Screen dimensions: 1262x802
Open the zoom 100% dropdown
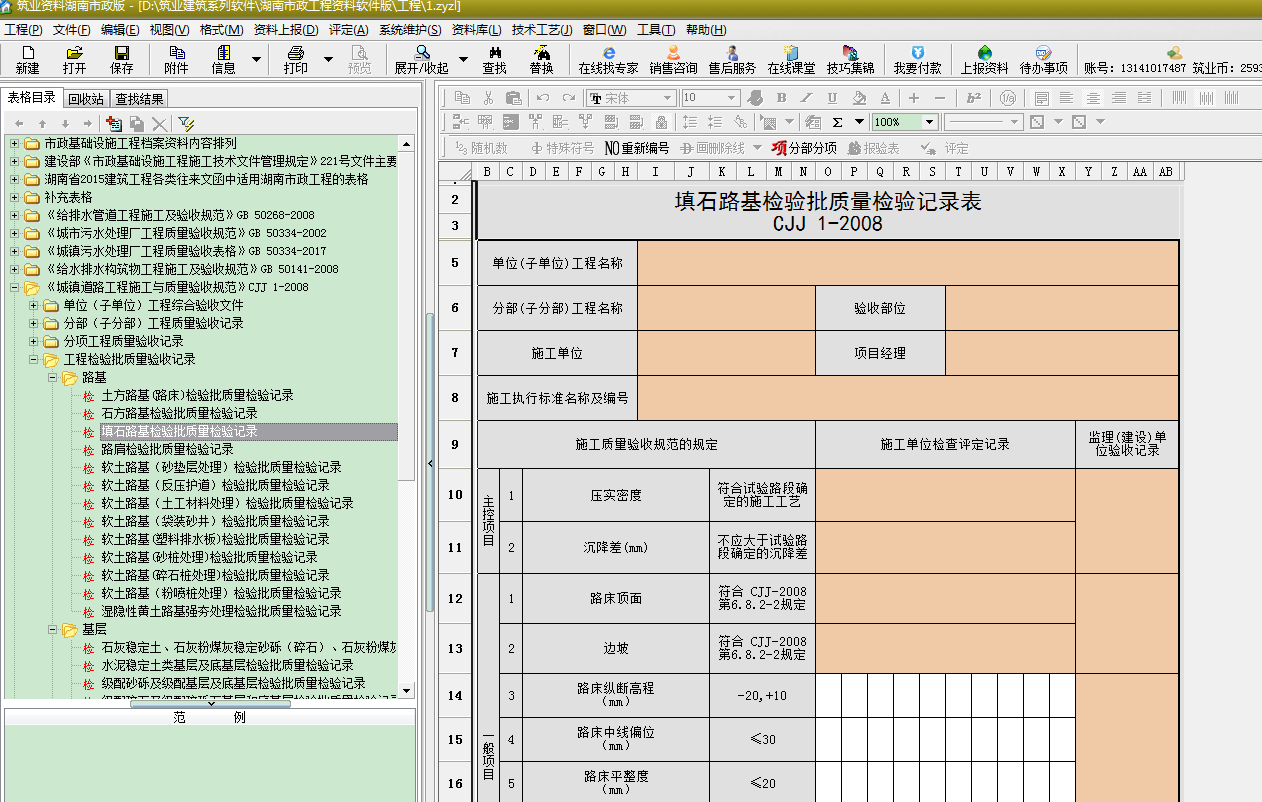[x=929, y=122]
